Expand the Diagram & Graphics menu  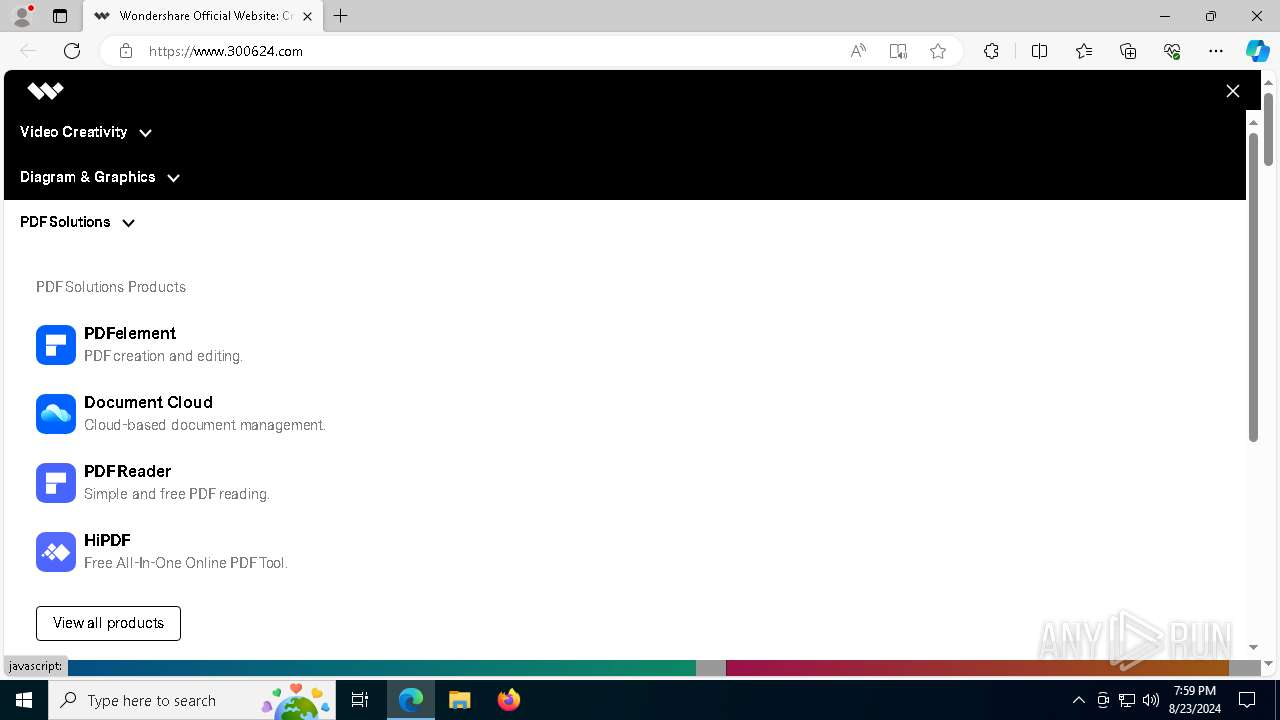[x=100, y=177]
